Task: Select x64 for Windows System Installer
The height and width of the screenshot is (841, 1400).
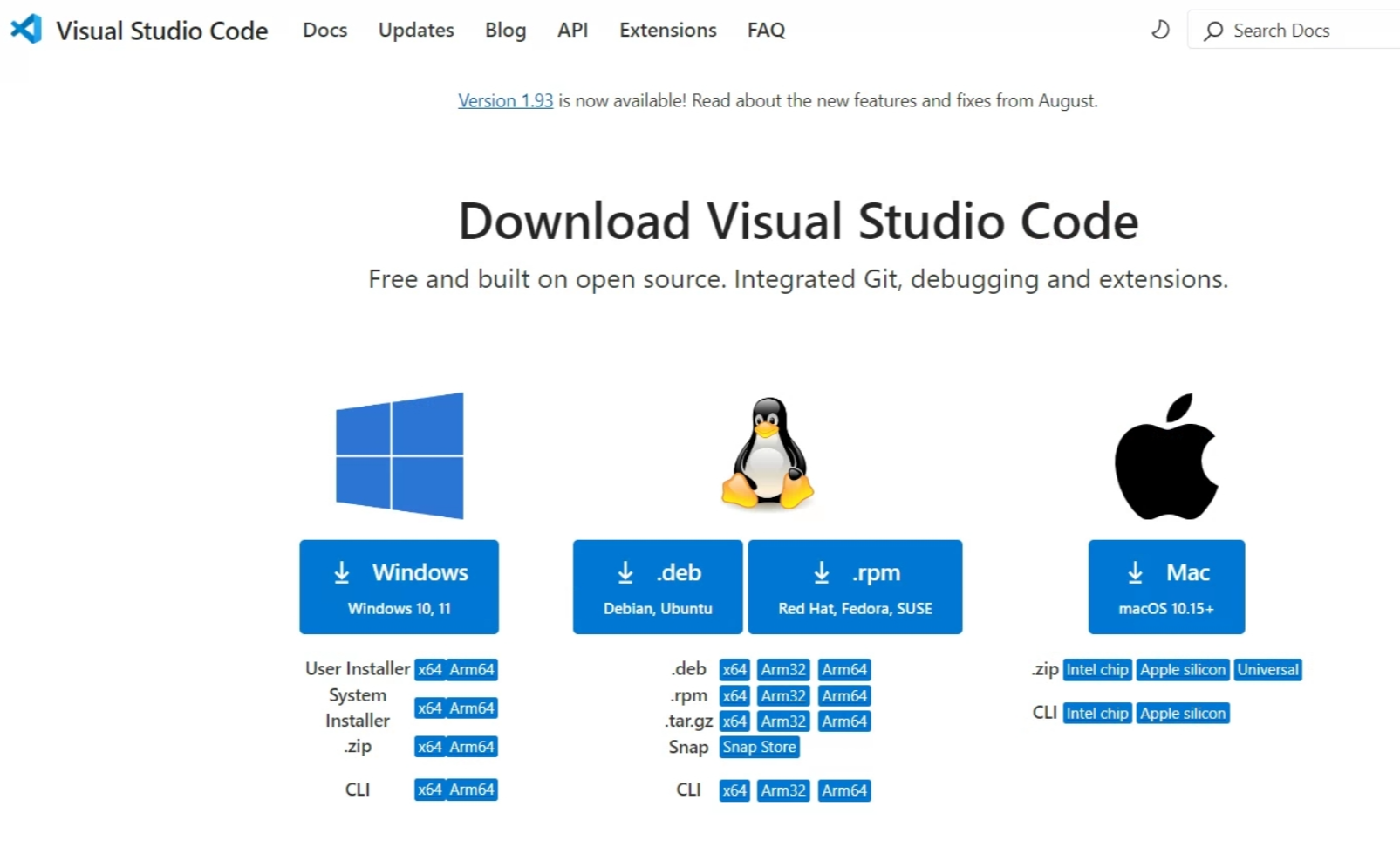Action: [430, 708]
